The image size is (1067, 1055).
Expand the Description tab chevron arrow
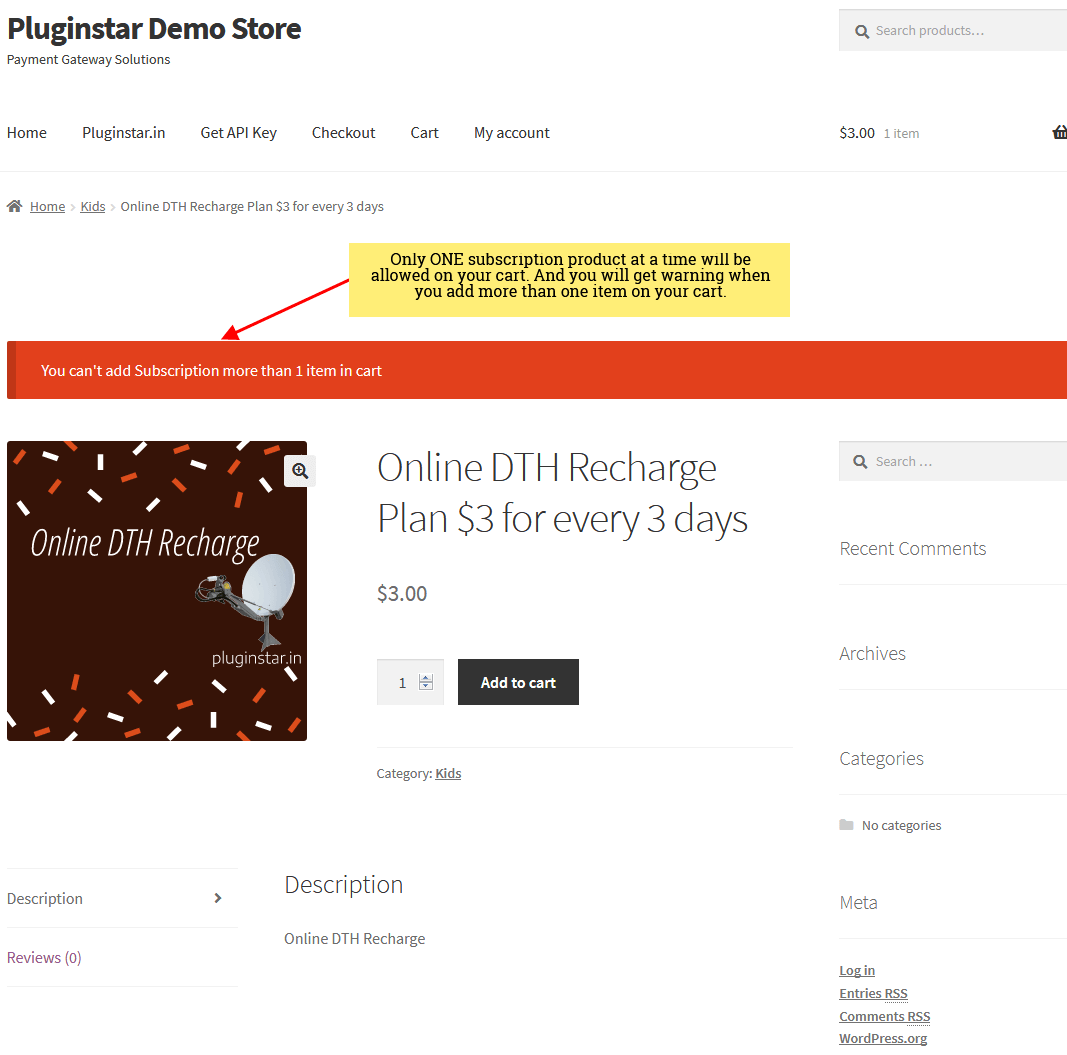pyautogui.click(x=218, y=898)
